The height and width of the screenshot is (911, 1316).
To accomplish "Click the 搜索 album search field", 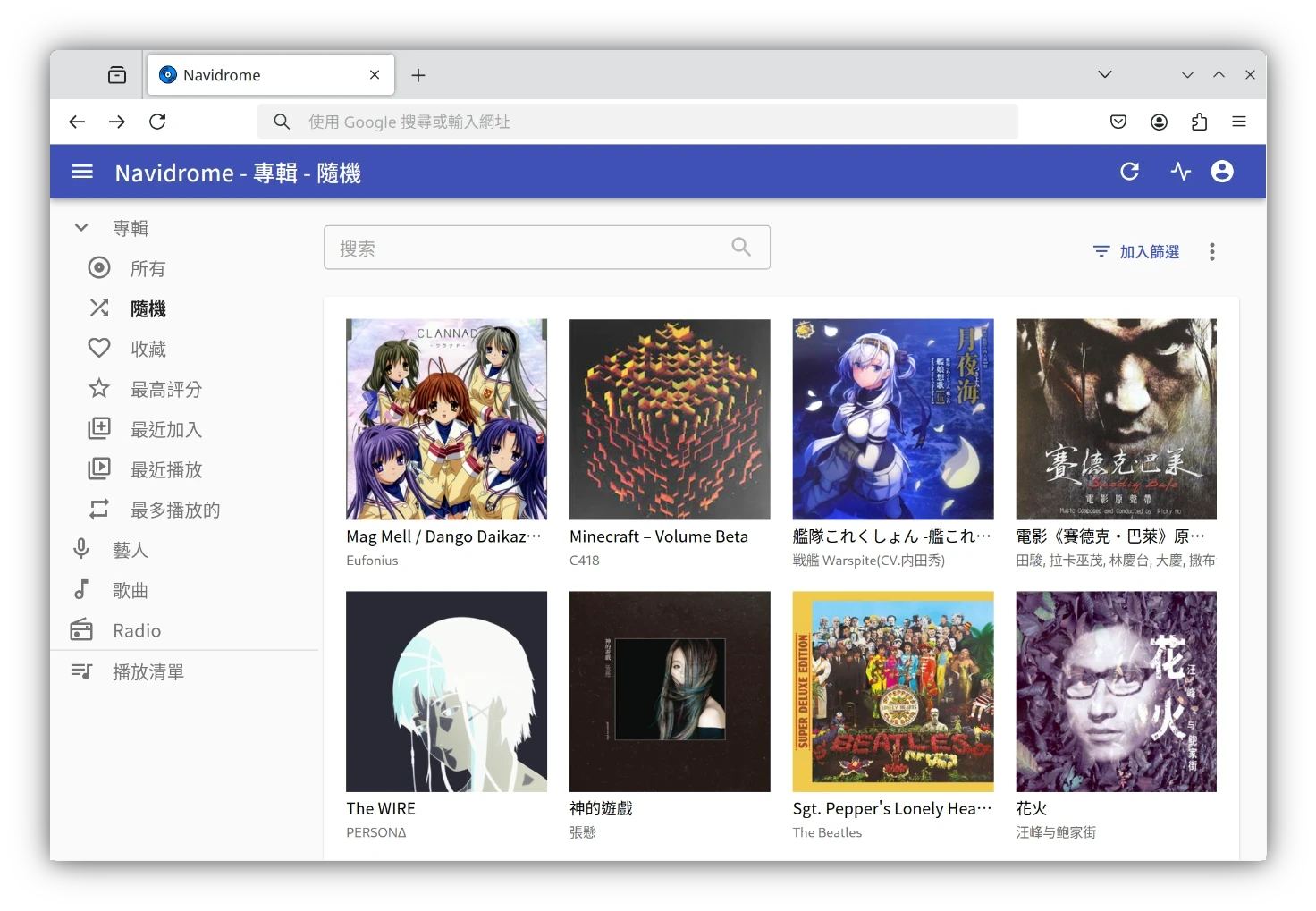I will 527,248.
